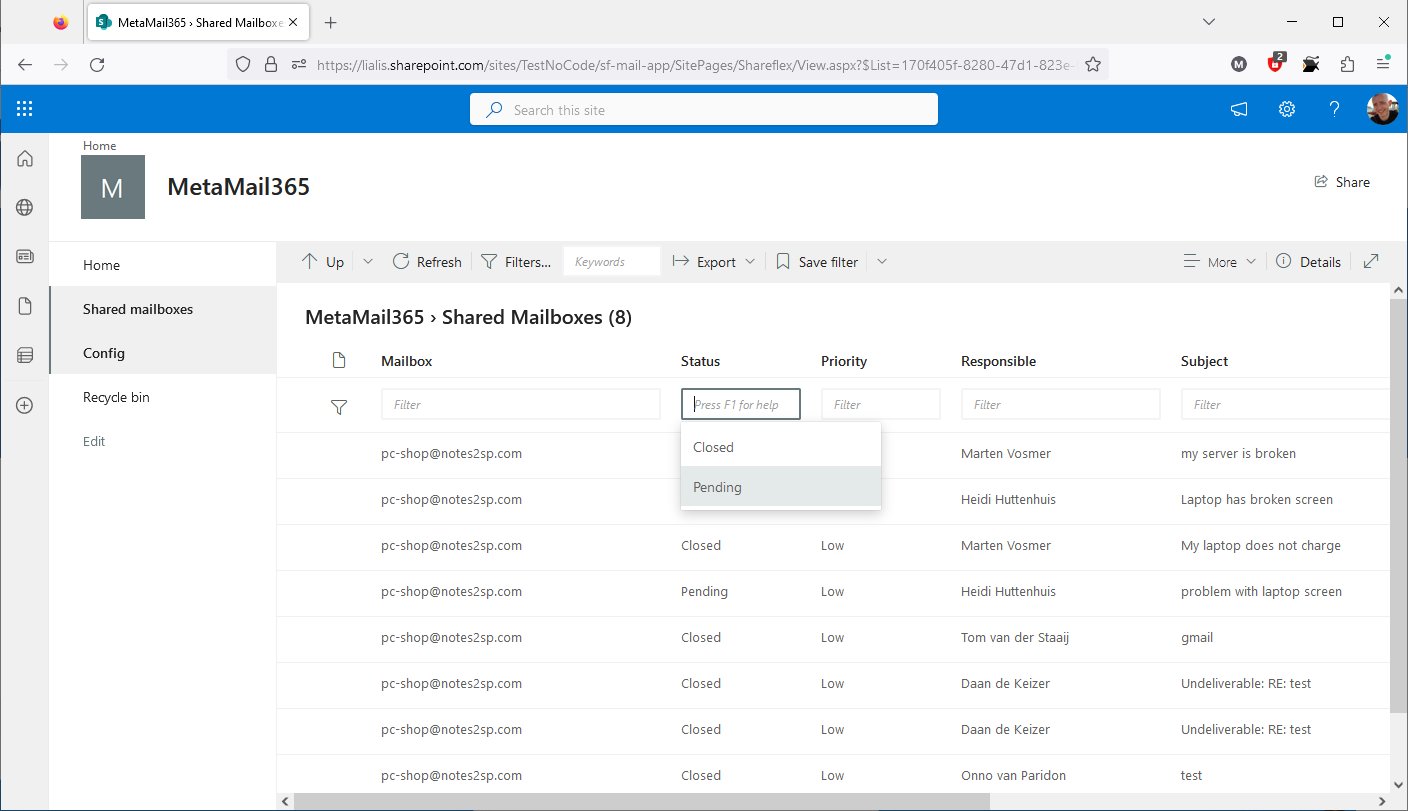Image resolution: width=1408 pixels, height=811 pixels.
Task: Open the help question mark icon
Action: click(1334, 110)
